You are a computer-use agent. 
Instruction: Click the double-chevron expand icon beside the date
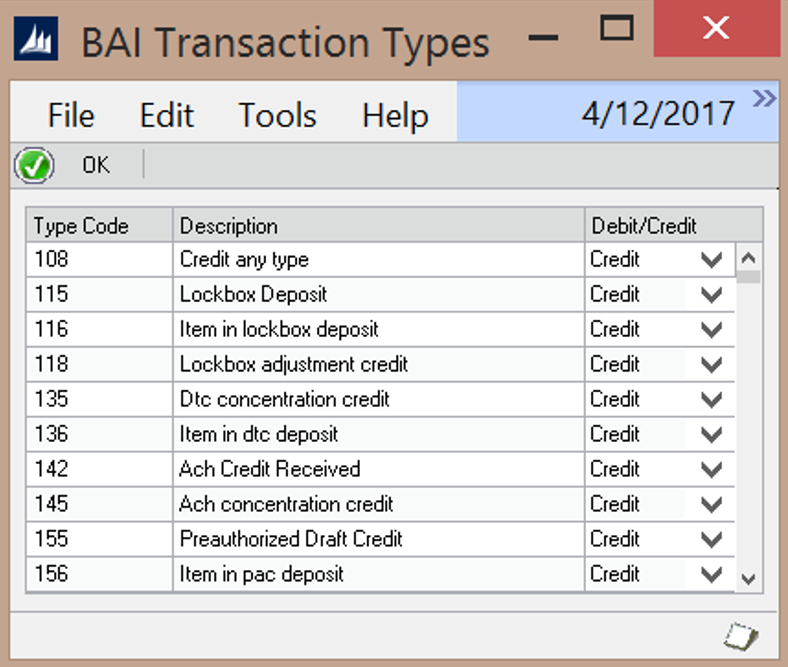pos(764,98)
